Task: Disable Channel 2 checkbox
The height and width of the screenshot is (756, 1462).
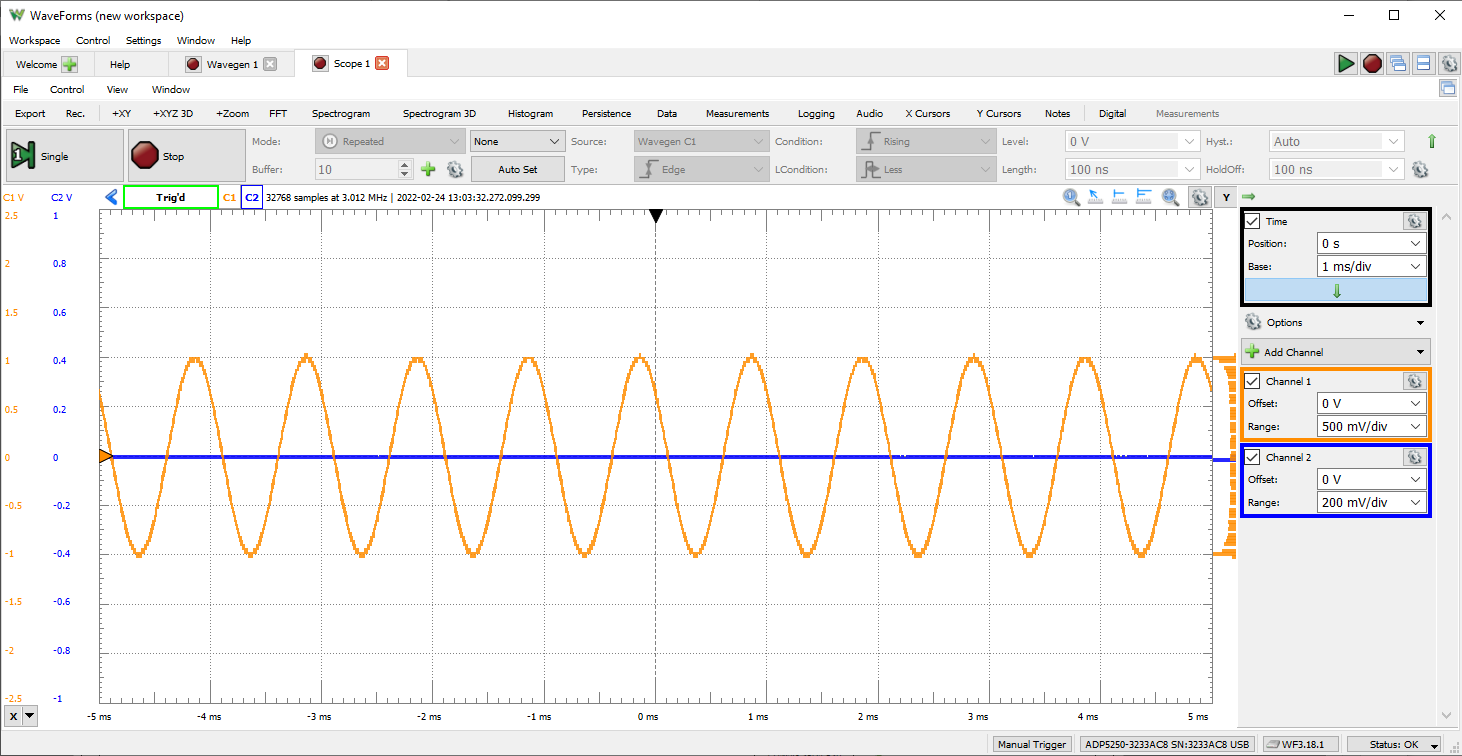Action: [x=1252, y=457]
